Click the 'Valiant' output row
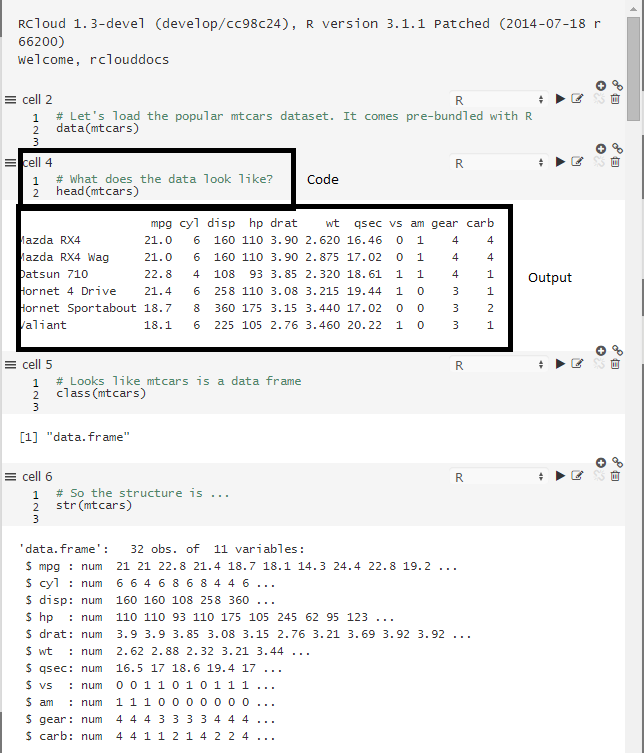The width and height of the screenshot is (644, 753). pyautogui.click(x=256, y=325)
